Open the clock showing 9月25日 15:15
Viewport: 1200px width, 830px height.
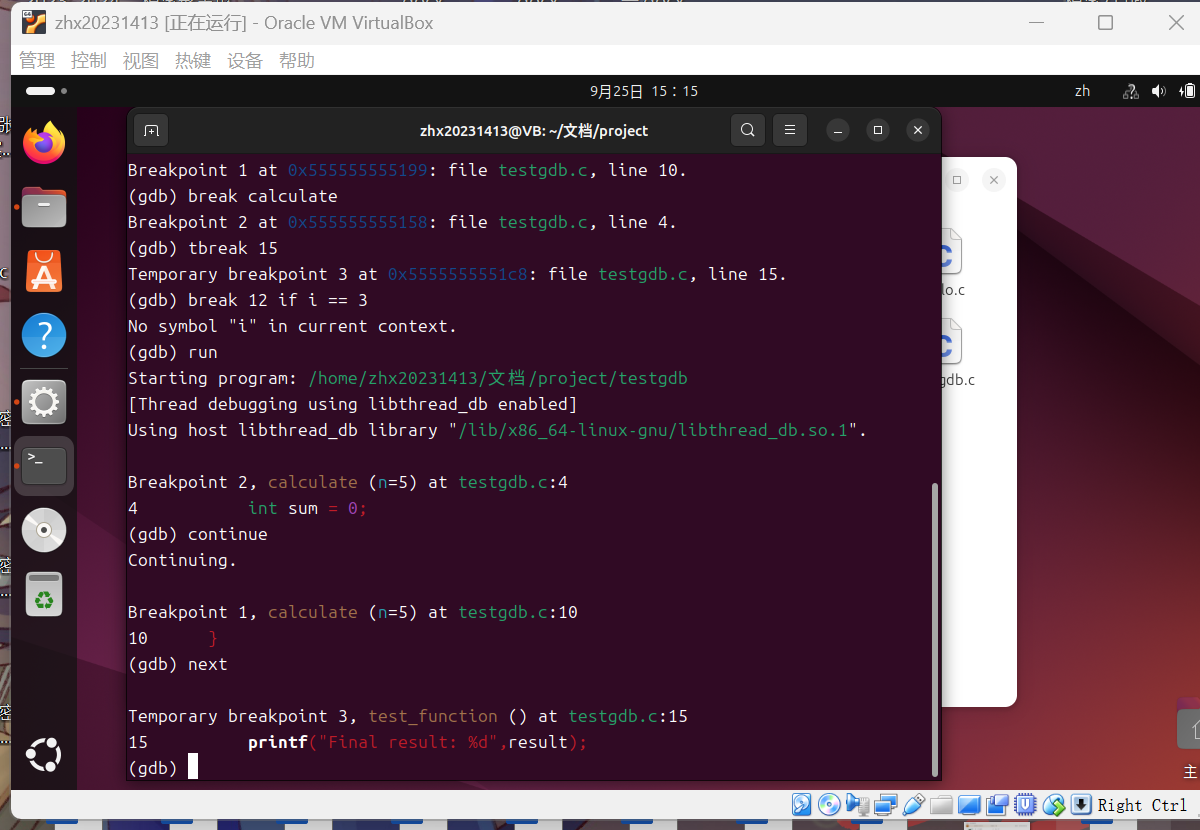click(x=644, y=91)
